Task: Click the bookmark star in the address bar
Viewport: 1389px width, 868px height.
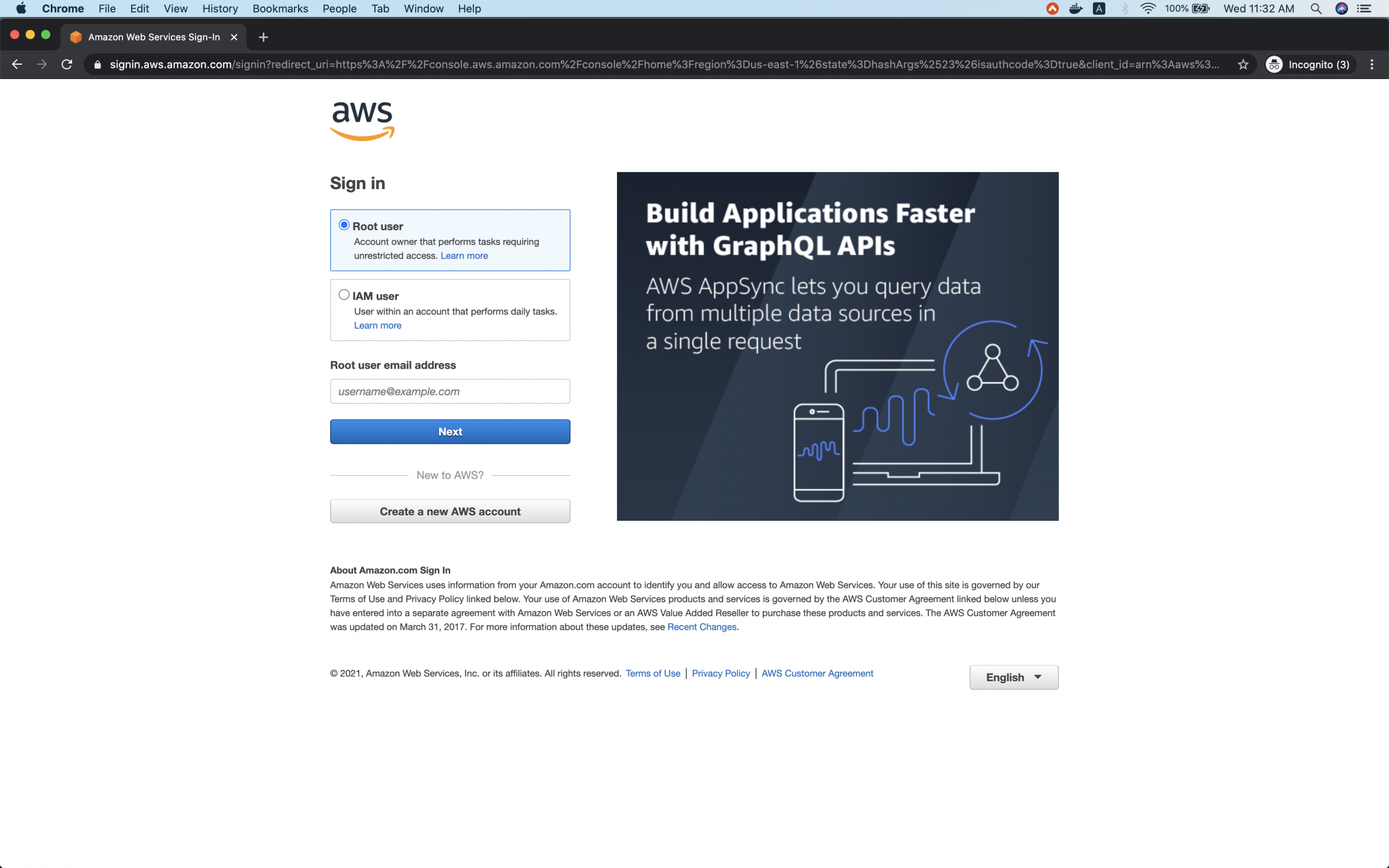Action: (1243, 64)
